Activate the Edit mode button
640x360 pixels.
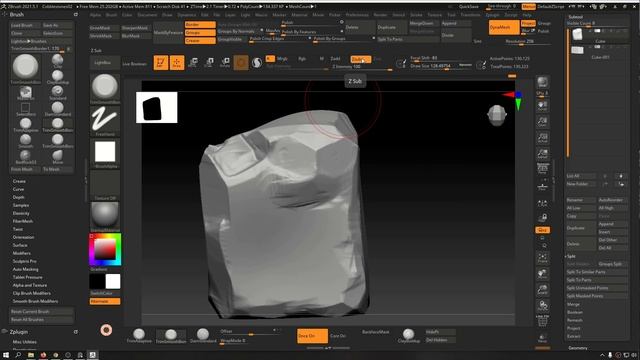161,62
